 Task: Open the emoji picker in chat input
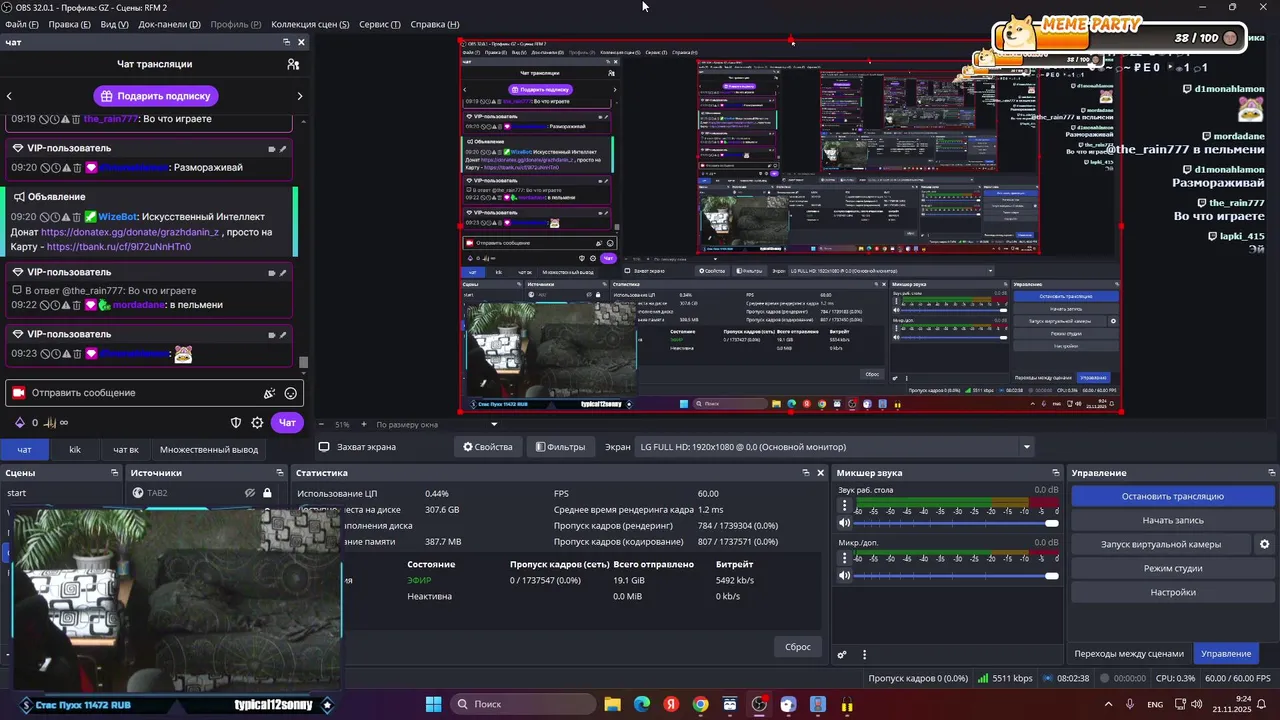291,393
